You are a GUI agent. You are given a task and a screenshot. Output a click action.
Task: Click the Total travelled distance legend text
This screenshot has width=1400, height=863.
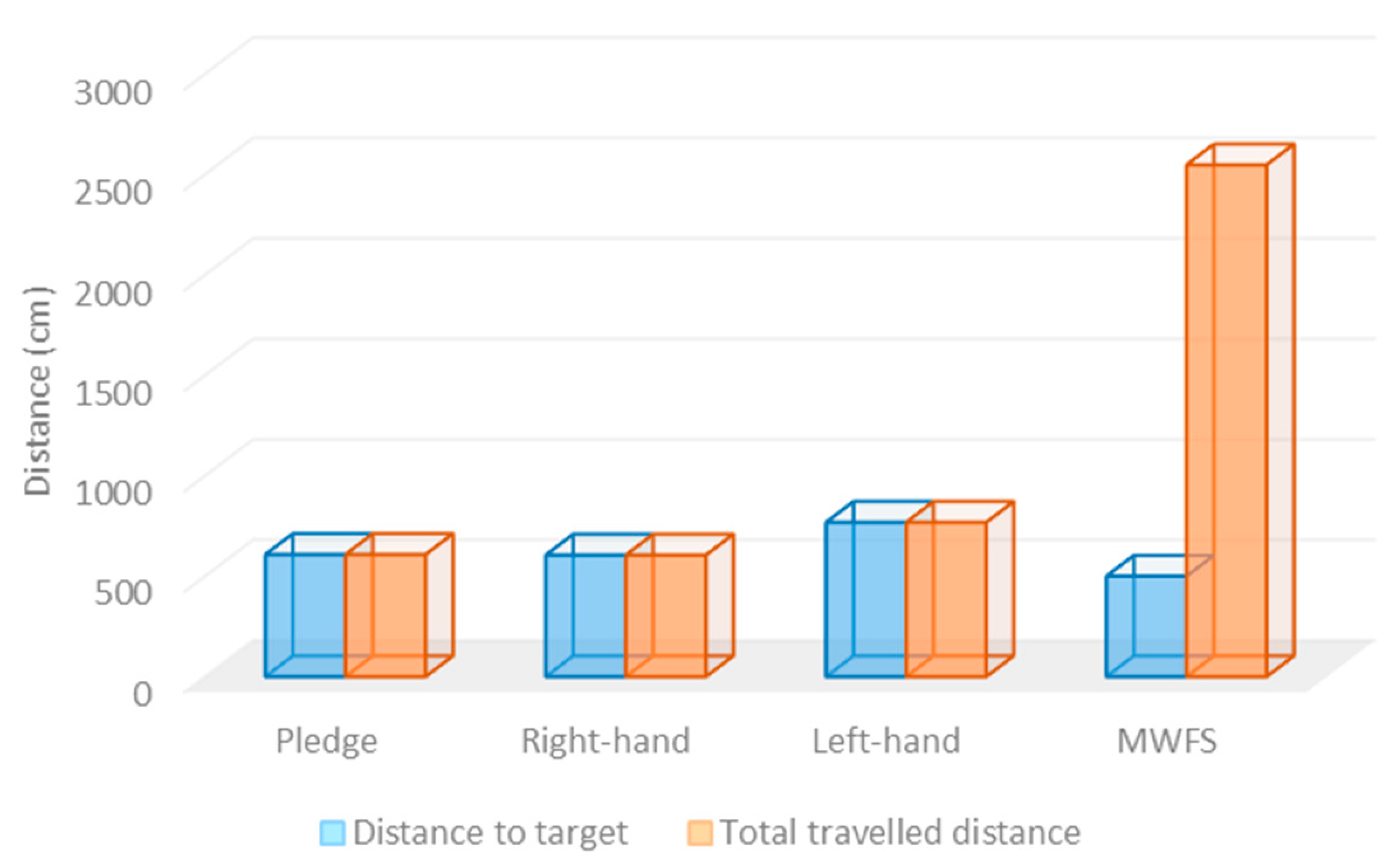[x=900, y=833]
